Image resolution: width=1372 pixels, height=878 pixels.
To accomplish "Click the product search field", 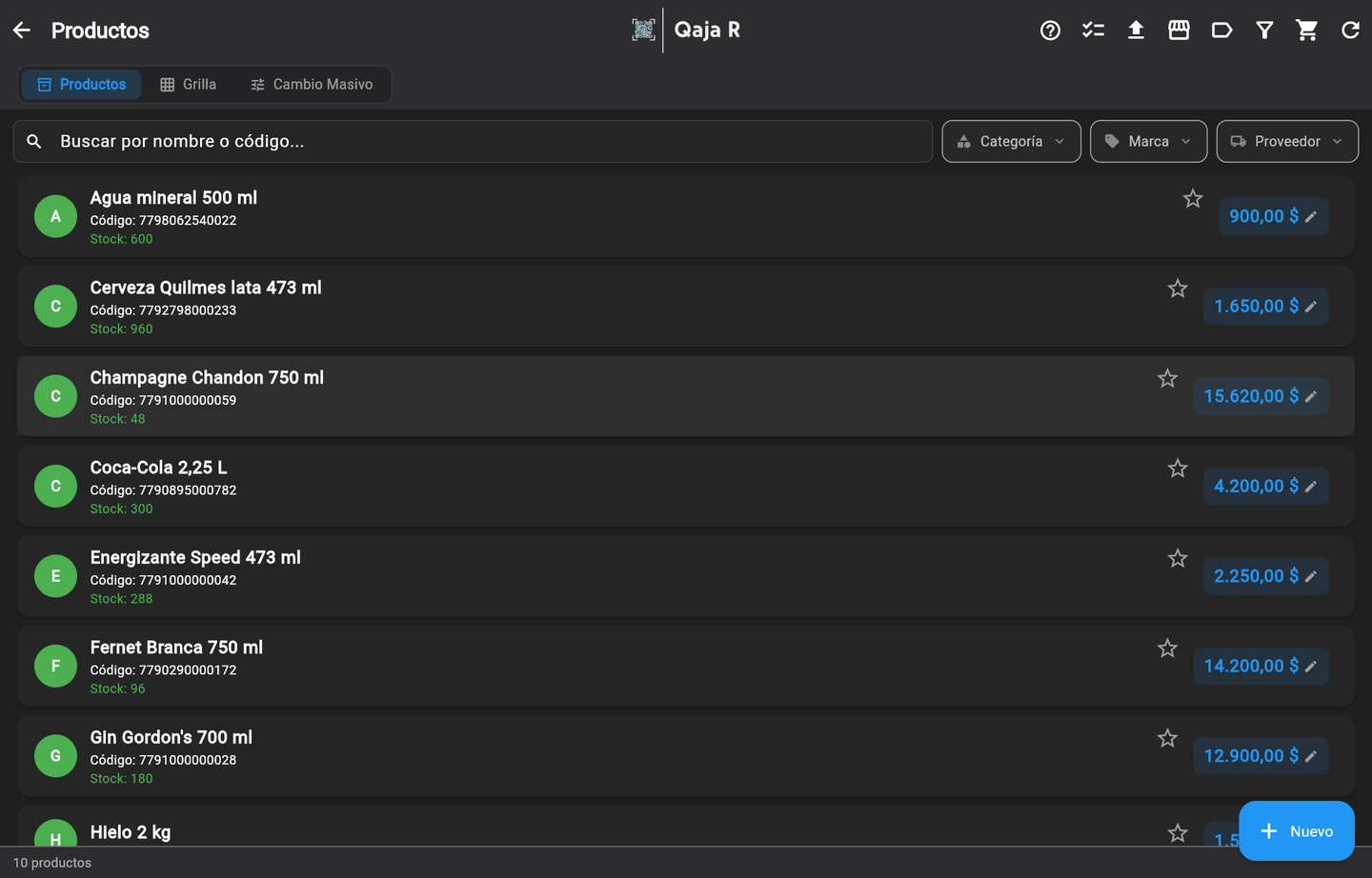I will coord(473,141).
